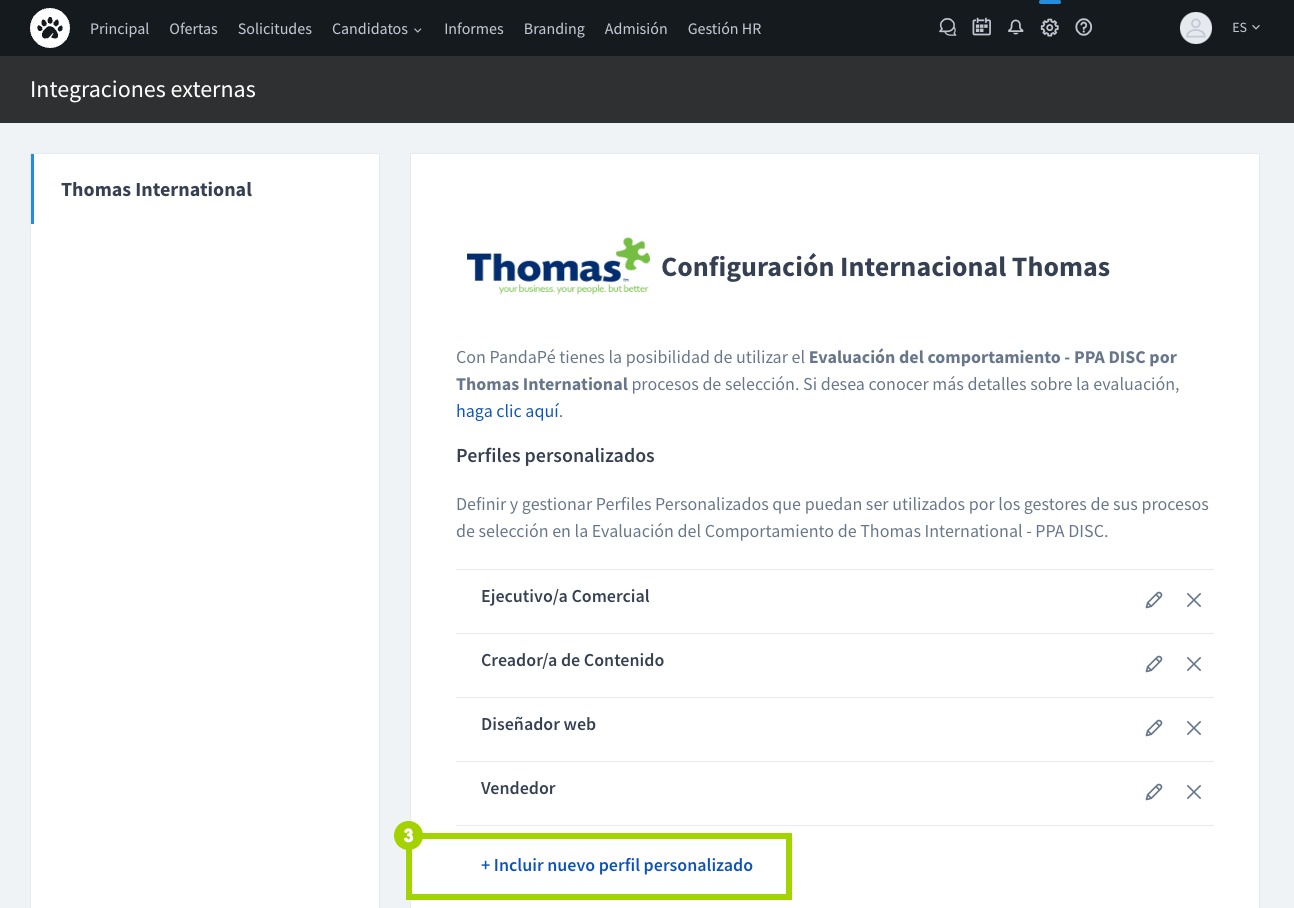The height and width of the screenshot is (908, 1294).
Task: Expand the Candidatos dropdown menu
Action: pyautogui.click(x=376, y=29)
